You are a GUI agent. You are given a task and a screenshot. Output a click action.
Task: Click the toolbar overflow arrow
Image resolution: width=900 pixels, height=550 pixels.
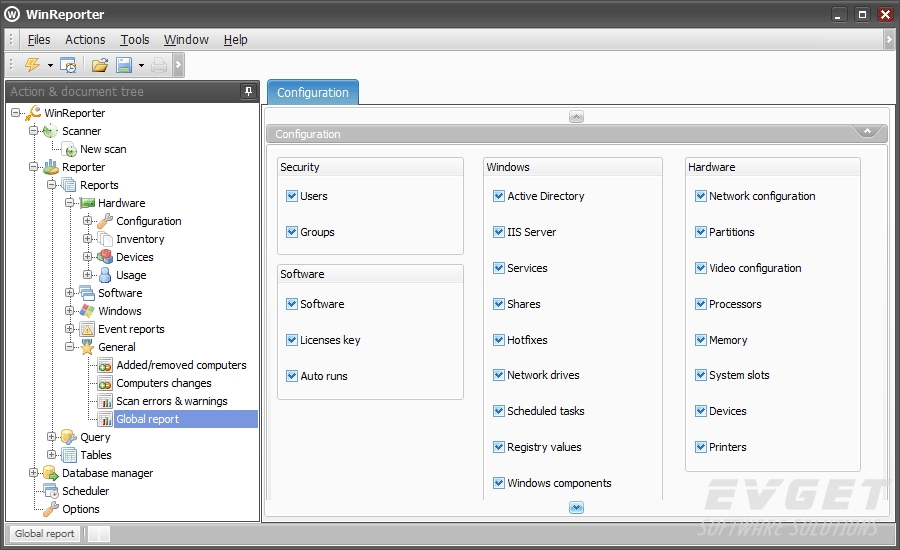point(179,65)
